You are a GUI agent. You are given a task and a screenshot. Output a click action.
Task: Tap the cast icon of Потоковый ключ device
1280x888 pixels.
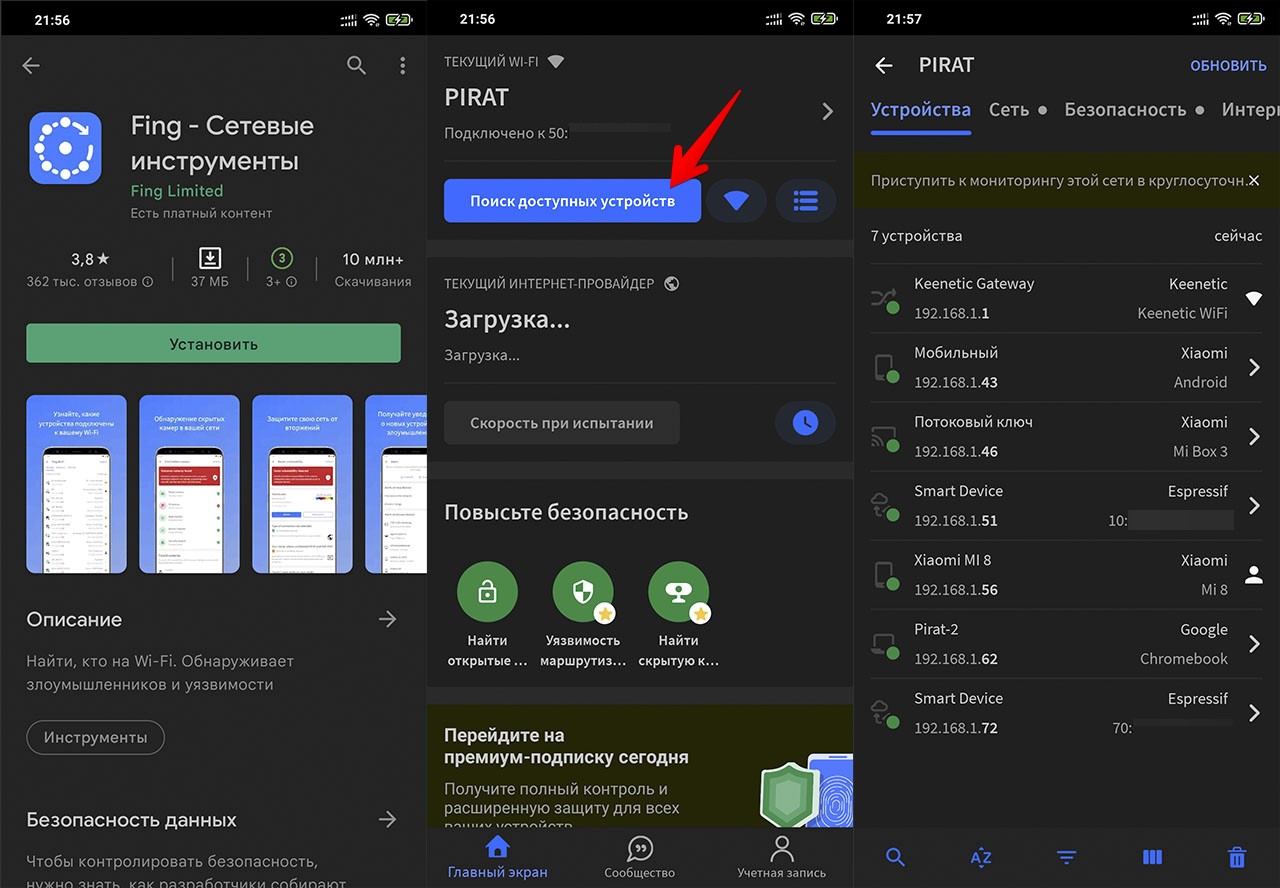coord(886,437)
